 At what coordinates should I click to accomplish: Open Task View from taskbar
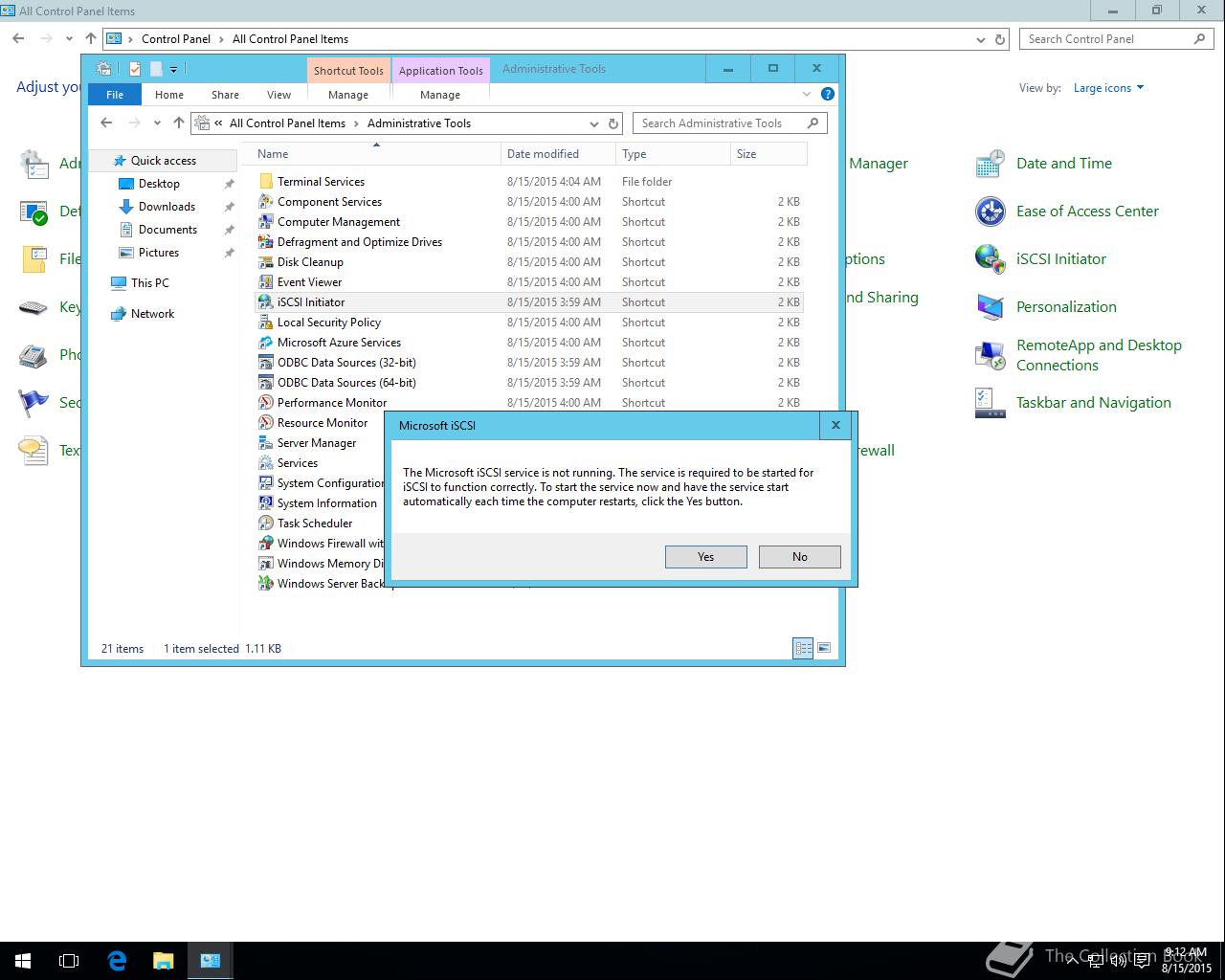(69, 961)
